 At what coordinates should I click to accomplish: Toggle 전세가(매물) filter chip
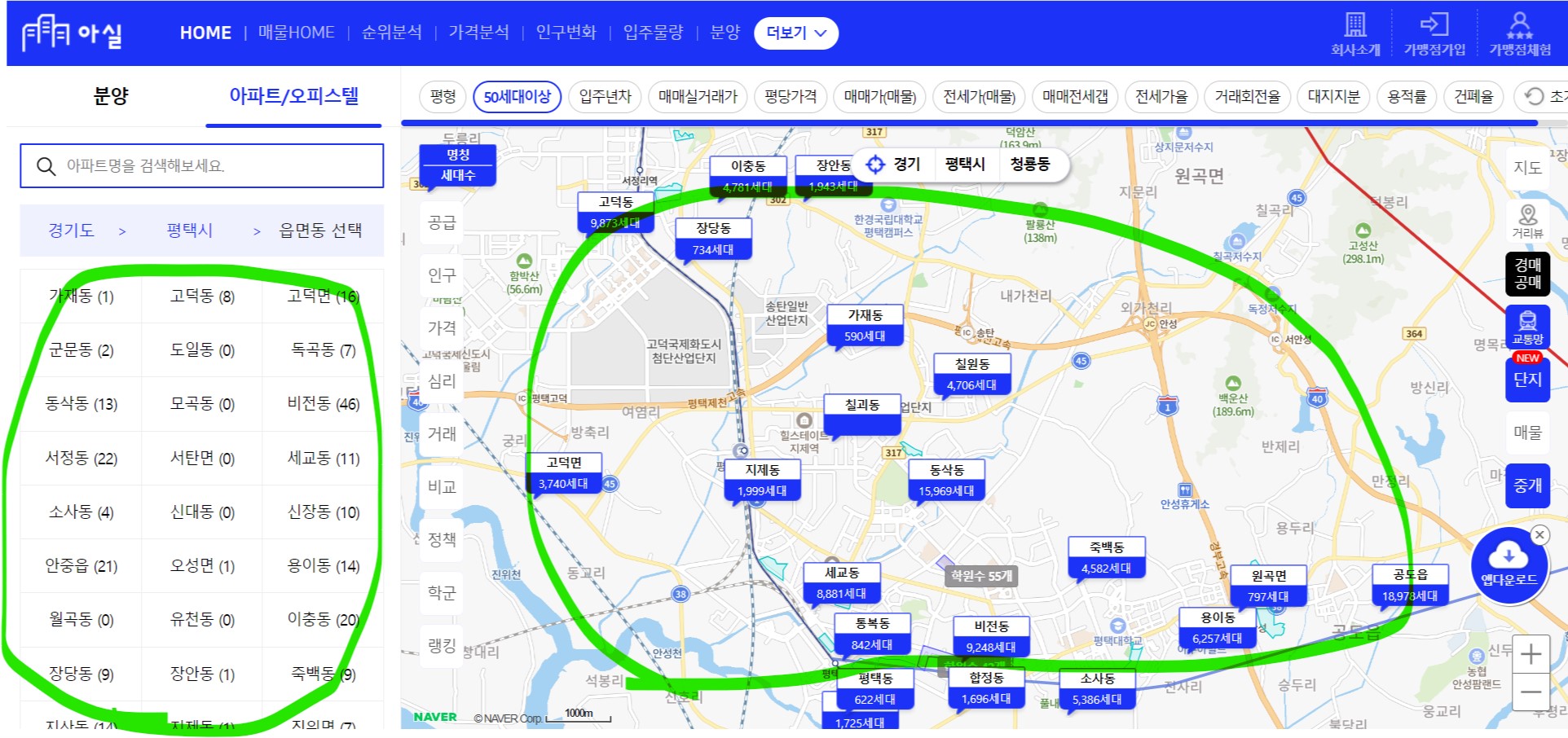tap(980, 97)
